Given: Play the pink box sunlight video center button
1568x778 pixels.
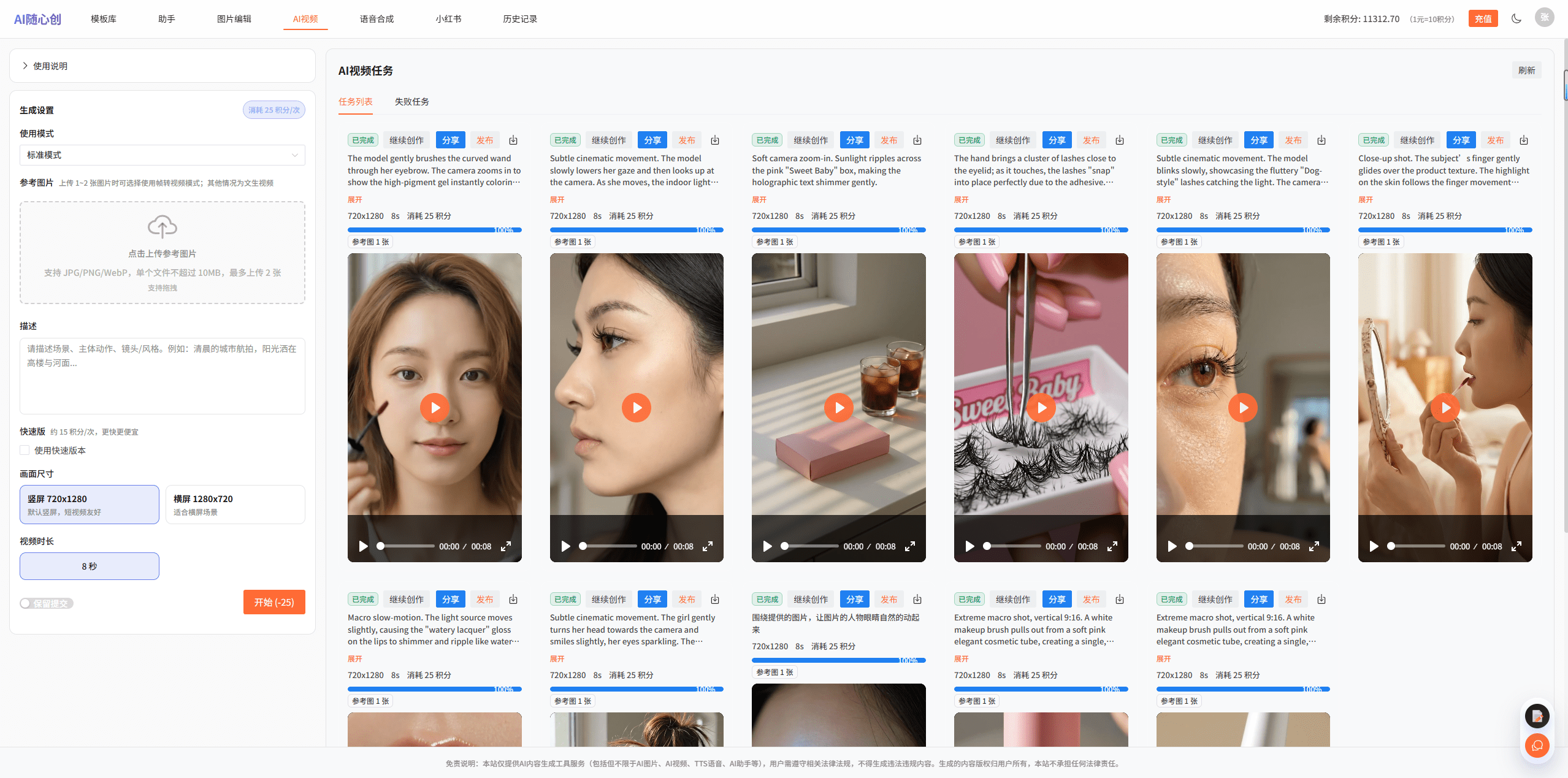Looking at the screenshot, I should 839,408.
